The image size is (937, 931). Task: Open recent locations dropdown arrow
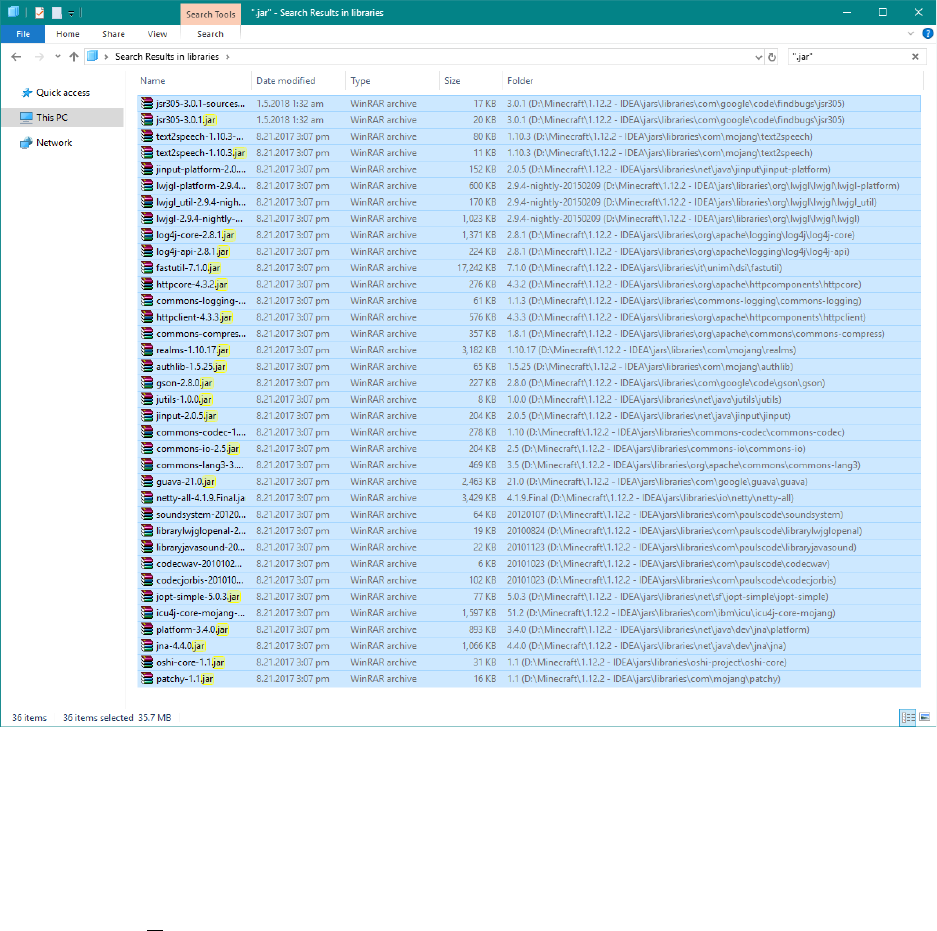click(x=57, y=57)
